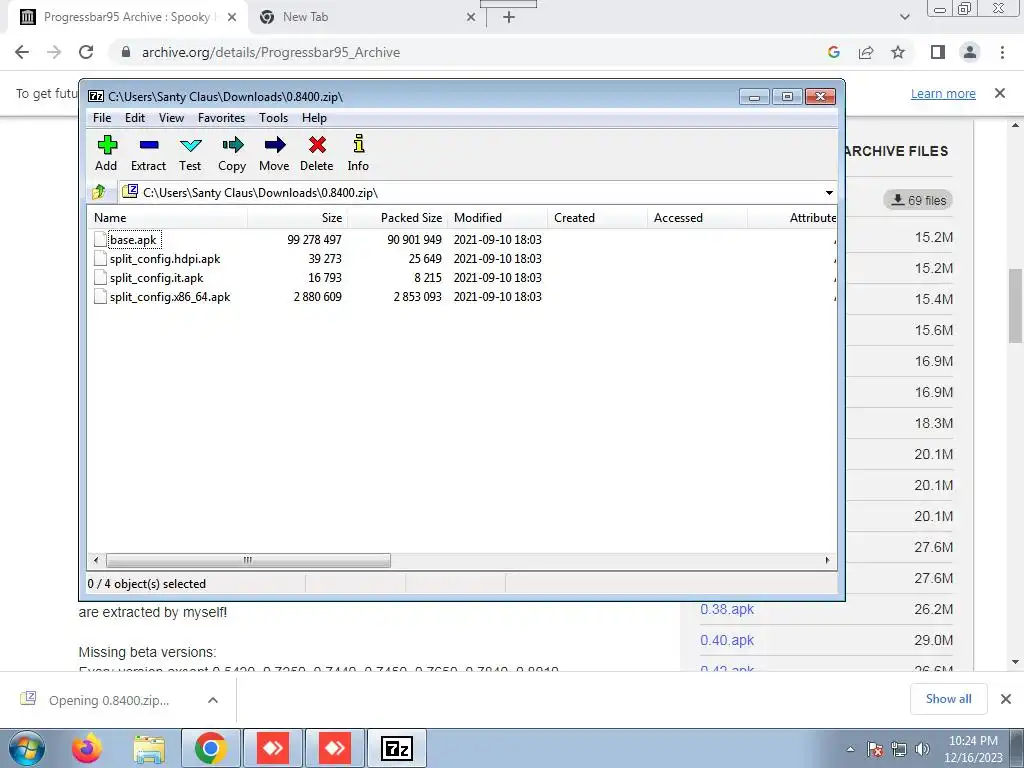Open Chrome from the taskbar
The width and height of the screenshot is (1024, 768).
(x=210, y=748)
